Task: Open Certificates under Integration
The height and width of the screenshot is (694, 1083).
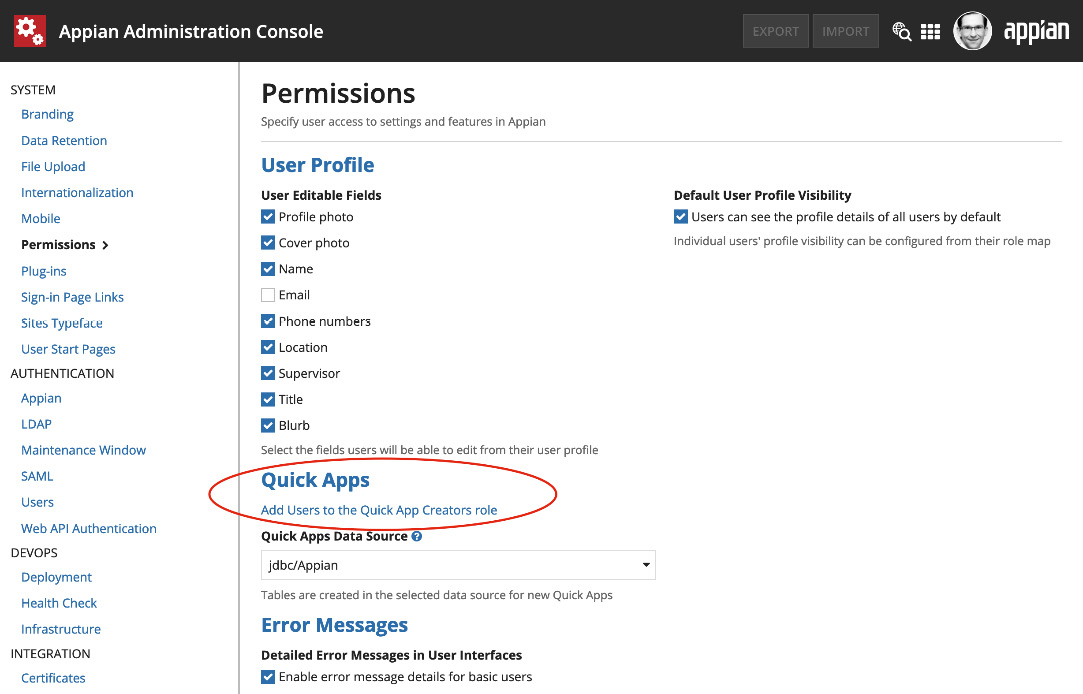Action: point(53,678)
